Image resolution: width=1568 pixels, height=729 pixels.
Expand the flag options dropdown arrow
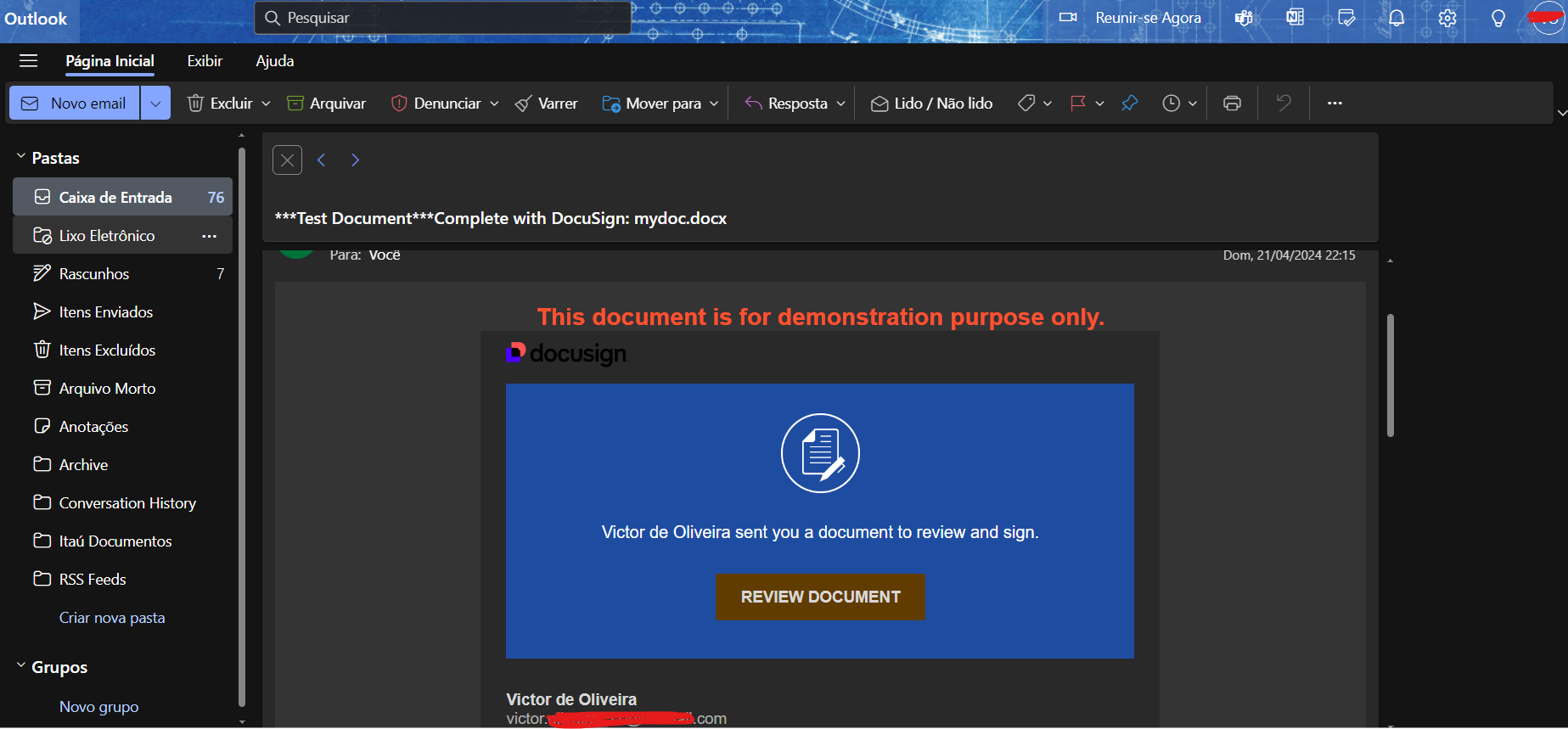tap(1099, 104)
